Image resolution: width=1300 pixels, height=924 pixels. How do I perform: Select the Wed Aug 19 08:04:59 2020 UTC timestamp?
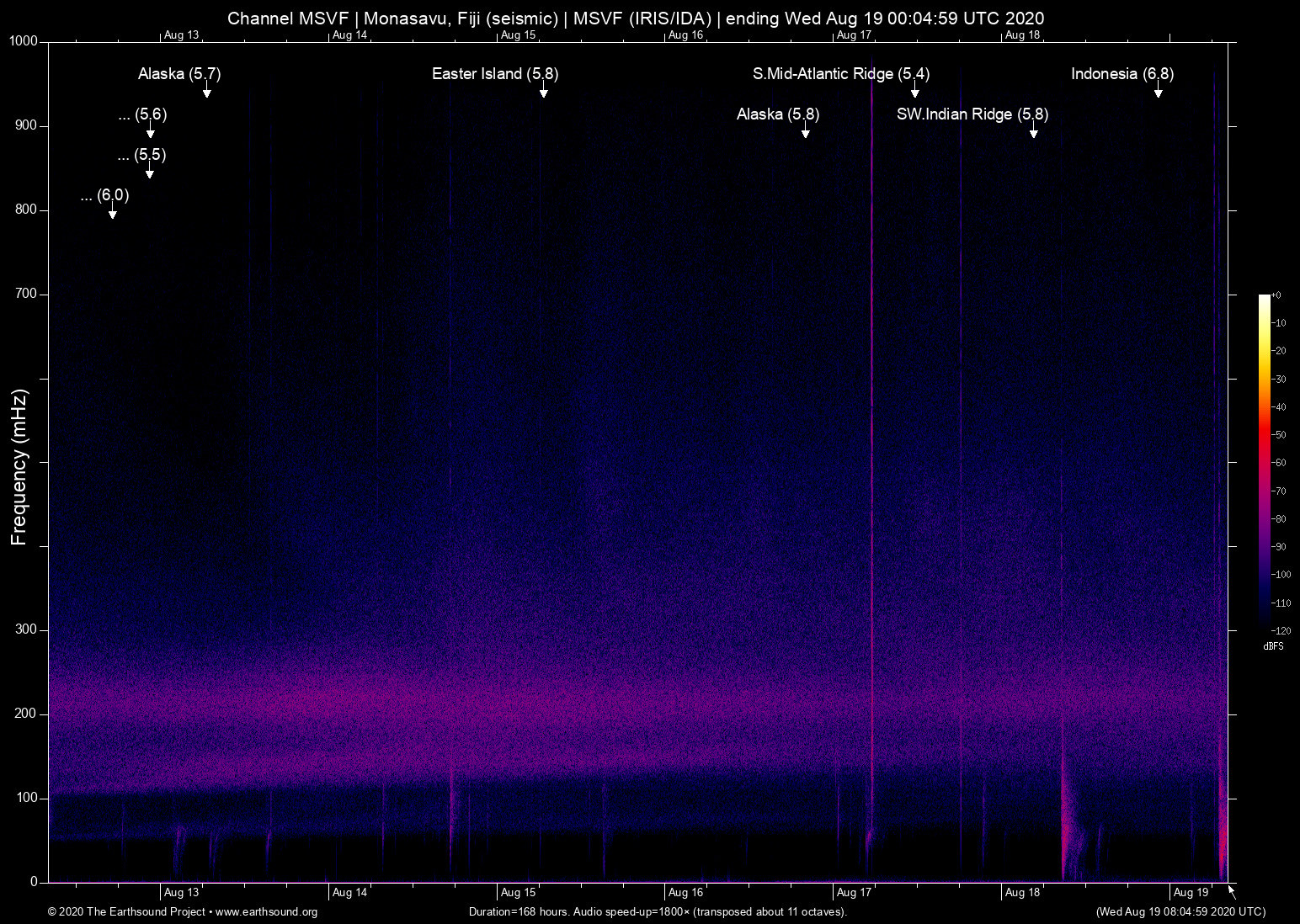(1180, 912)
